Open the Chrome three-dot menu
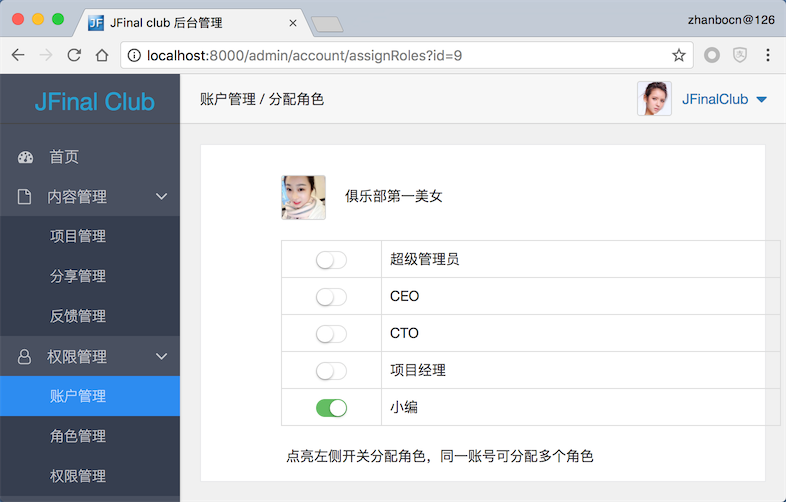Viewport: 786px width, 502px height. (767, 55)
